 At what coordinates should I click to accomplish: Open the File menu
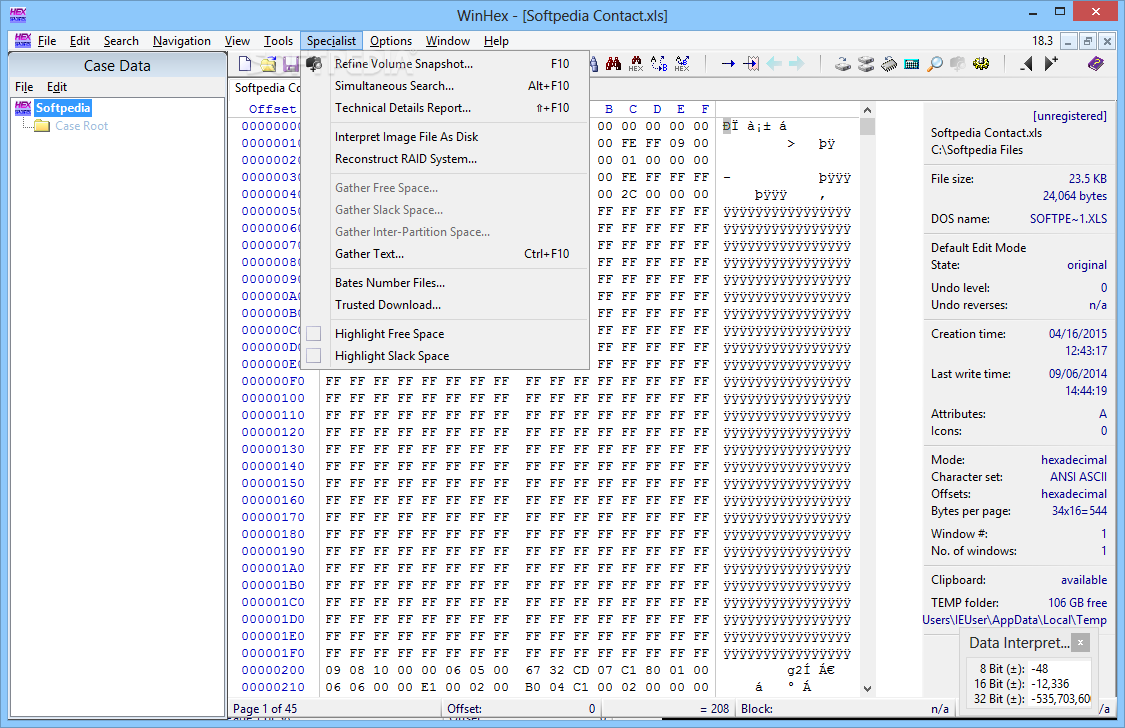tap(47, 41)
